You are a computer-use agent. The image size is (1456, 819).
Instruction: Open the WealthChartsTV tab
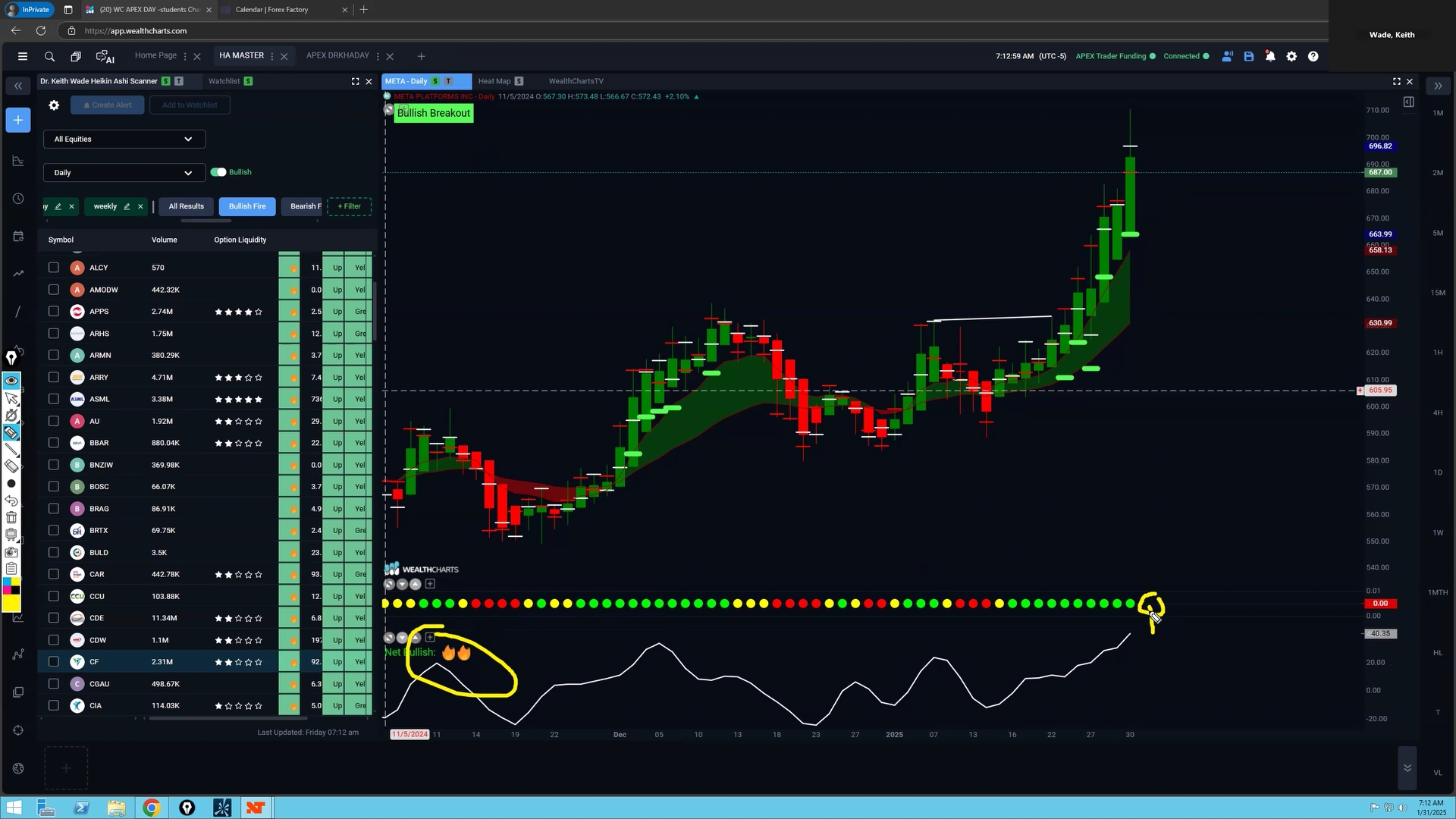[x=576, y=81]
